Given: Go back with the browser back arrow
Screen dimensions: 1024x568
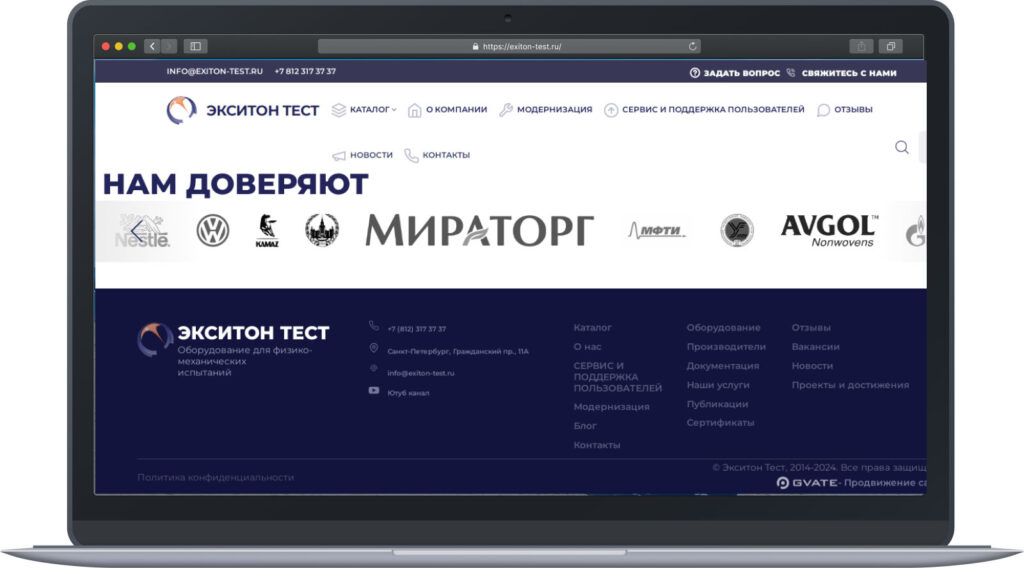Looking at the screenshot, I should [152, 46].
